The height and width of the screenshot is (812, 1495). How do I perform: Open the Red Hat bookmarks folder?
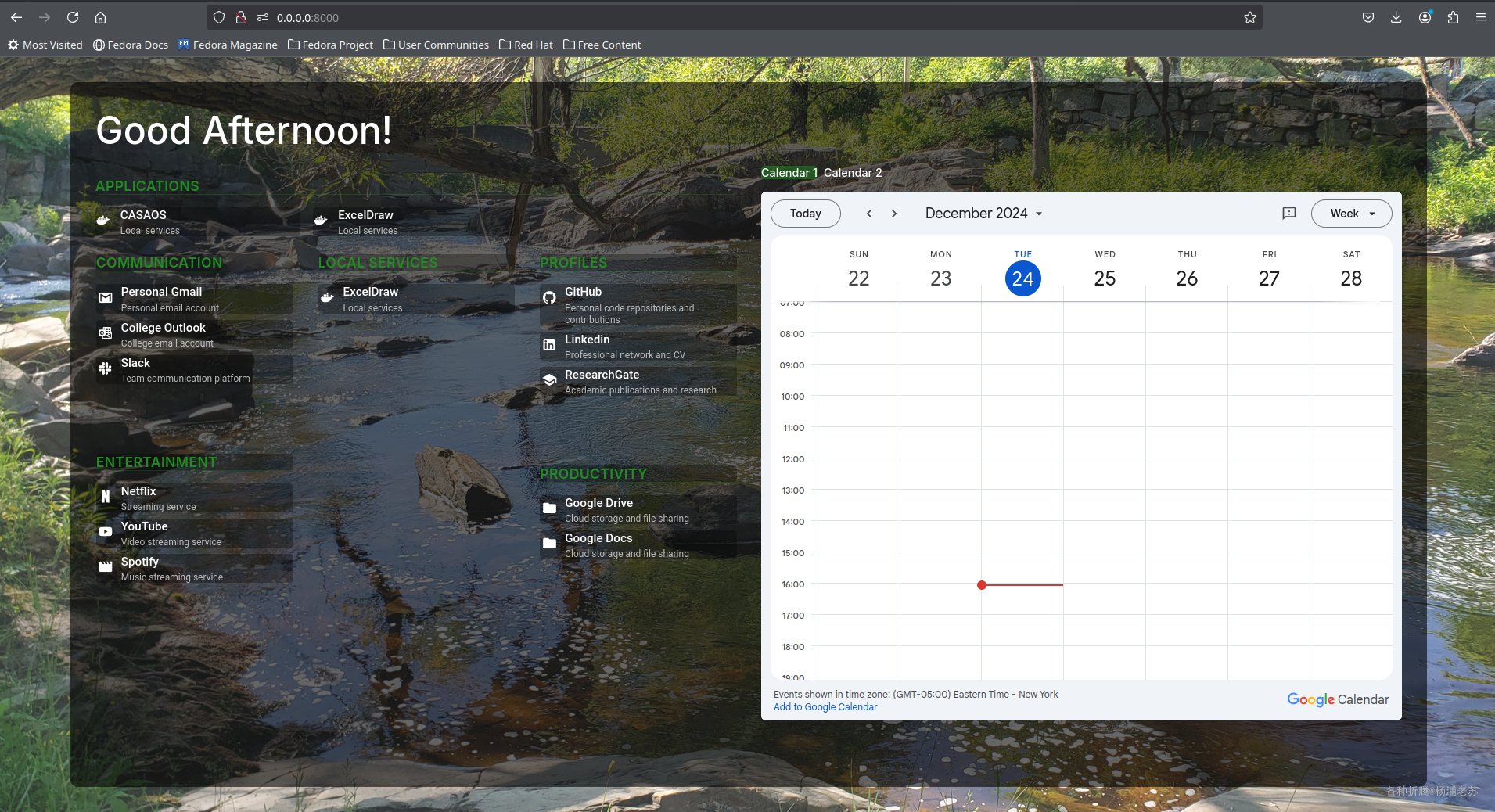coord(526,45)
